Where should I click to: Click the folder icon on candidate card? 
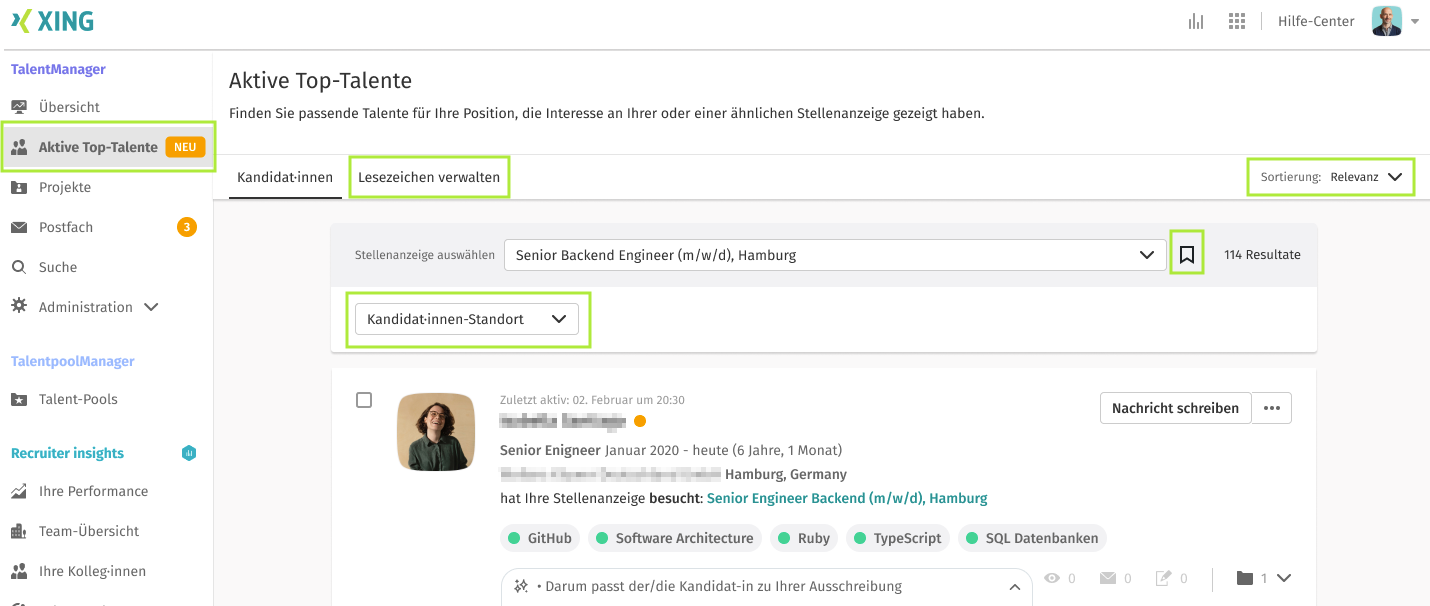(1245, 578)
